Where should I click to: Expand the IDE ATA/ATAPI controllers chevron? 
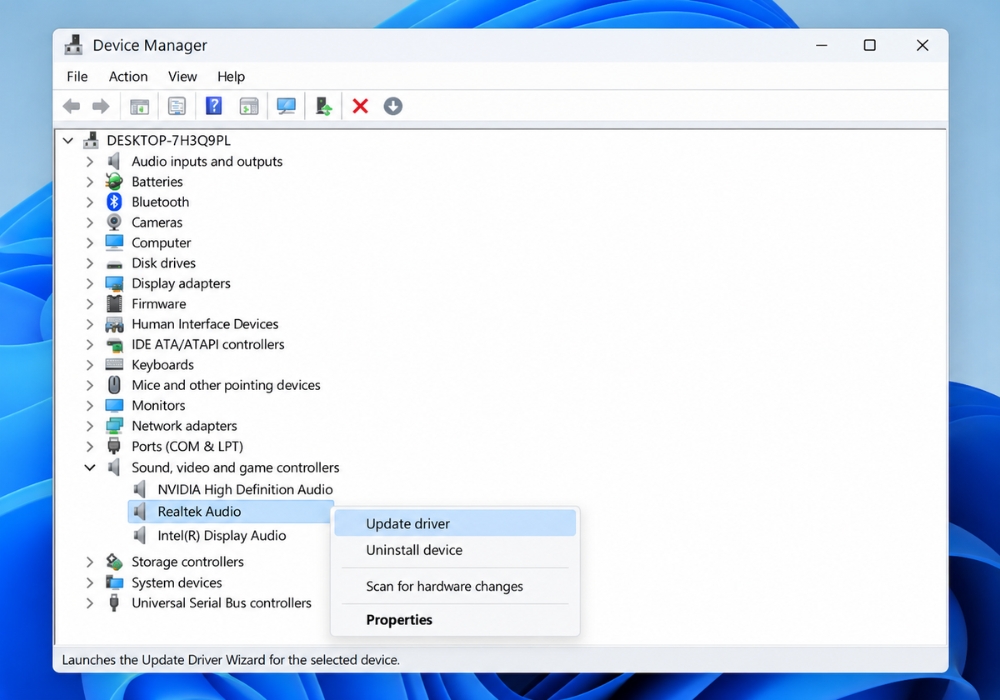click(x=90, y=344)
